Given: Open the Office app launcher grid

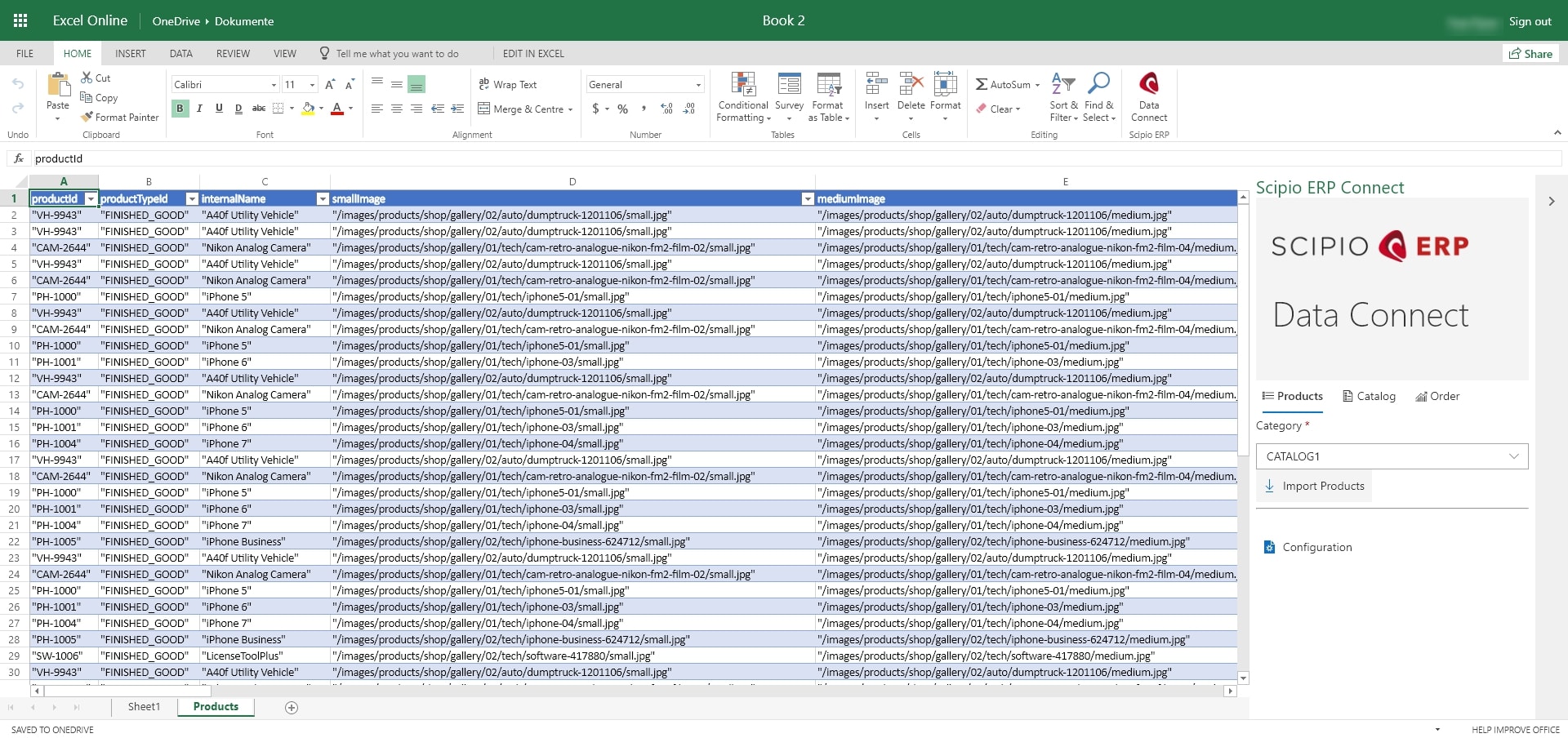Looking at the screenshot, I should (x=20, y=20).
